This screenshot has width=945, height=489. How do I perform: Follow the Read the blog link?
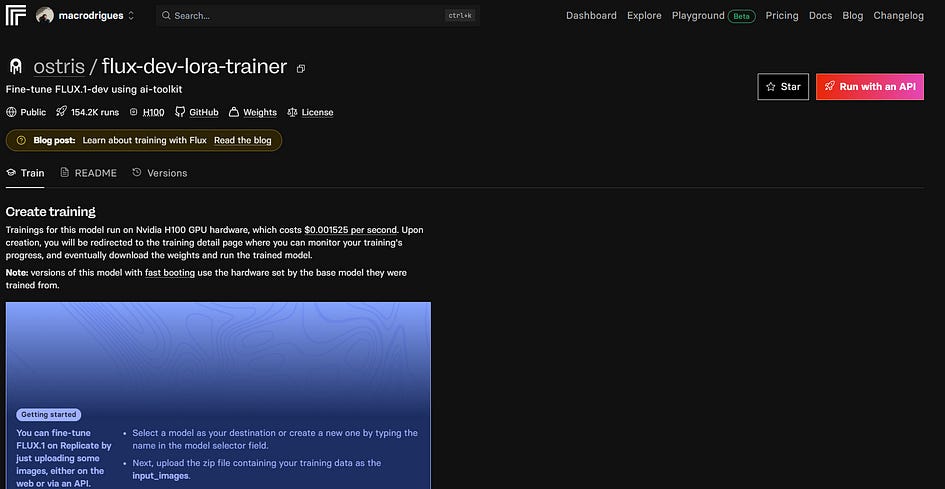(x=243, y=140)
